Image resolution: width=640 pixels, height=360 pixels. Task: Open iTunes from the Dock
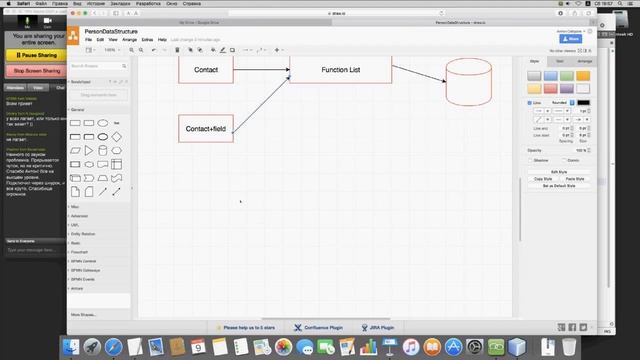tap(411, 347)
